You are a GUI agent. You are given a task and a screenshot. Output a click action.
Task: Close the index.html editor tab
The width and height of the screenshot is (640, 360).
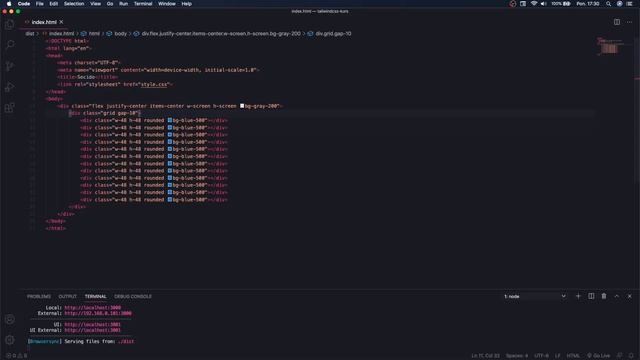[61, 22]
